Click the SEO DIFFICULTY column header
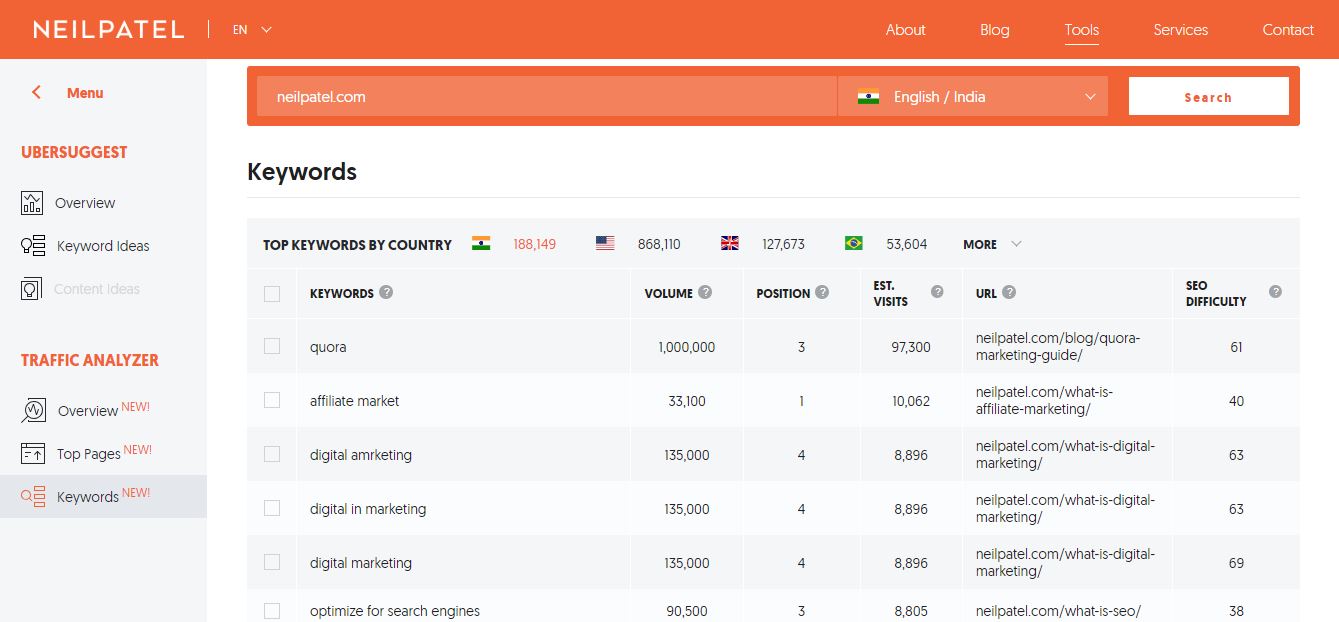This screenshot has height=622, width=1339. point(1216,293)
